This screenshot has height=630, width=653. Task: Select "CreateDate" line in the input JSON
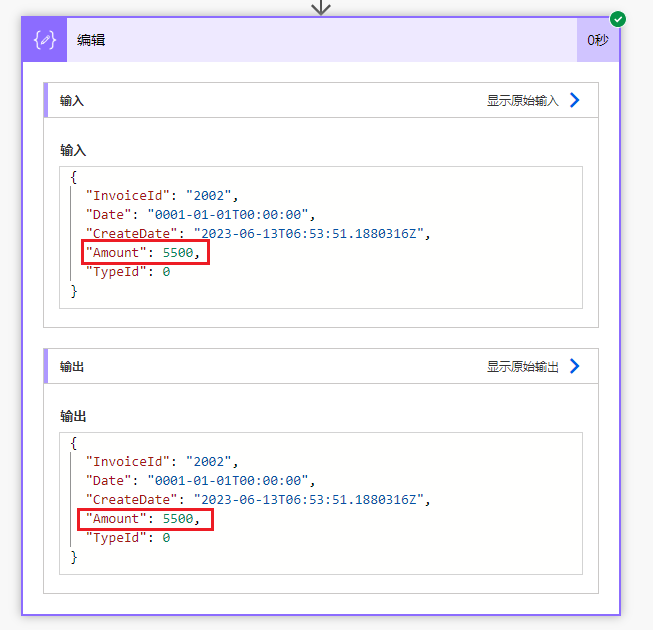pyautogui.click(x=258, y=233)
